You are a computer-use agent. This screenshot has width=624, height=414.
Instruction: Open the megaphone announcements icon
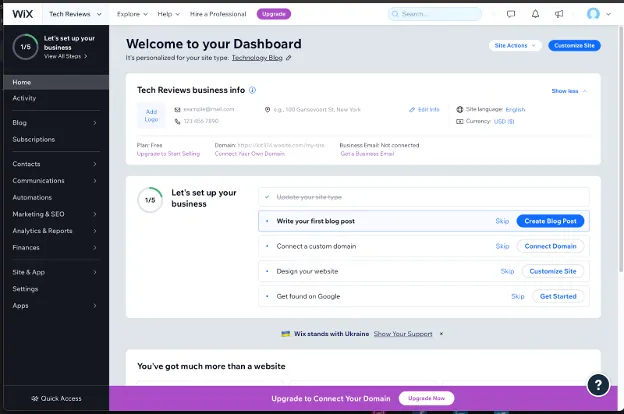pos(559,14)
